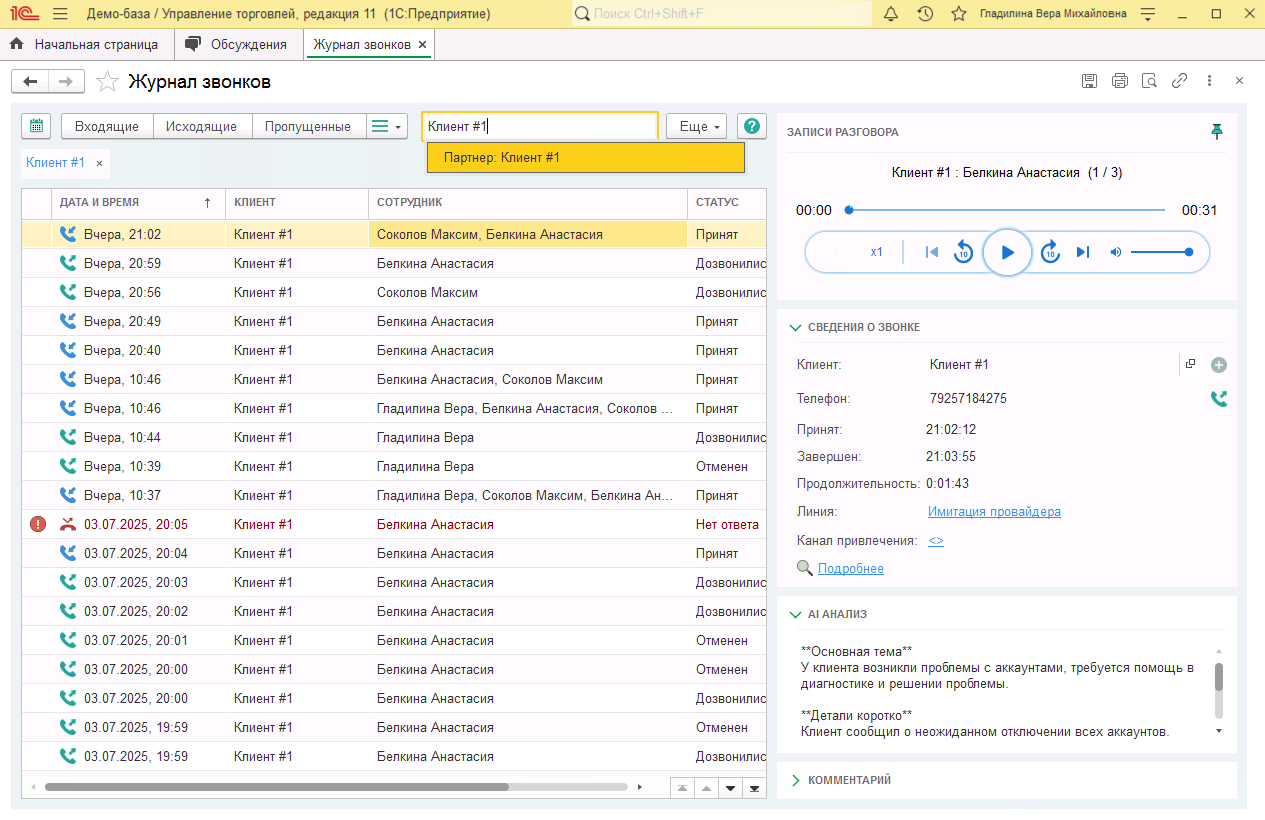Click the save icon in the header

point(1089,81)
